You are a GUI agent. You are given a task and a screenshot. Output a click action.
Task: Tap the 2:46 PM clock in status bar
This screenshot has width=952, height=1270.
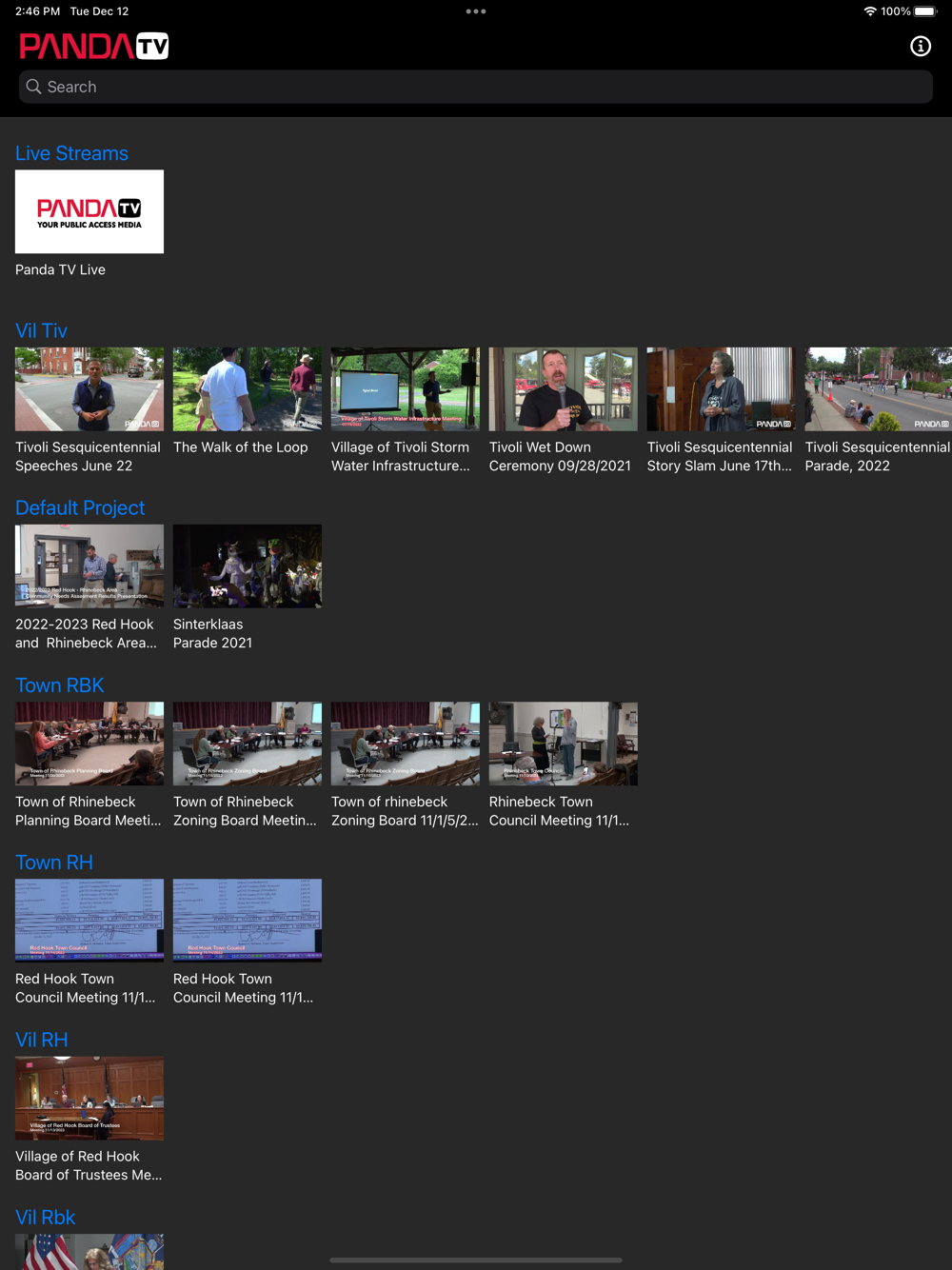pos(37,11)
